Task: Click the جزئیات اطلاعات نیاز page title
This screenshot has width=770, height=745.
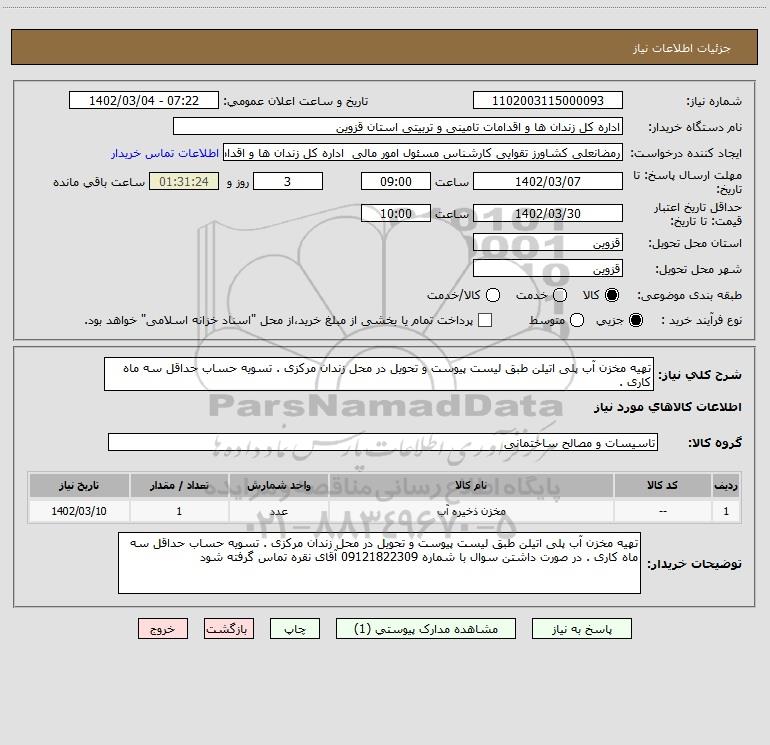Action: point(682,48)
